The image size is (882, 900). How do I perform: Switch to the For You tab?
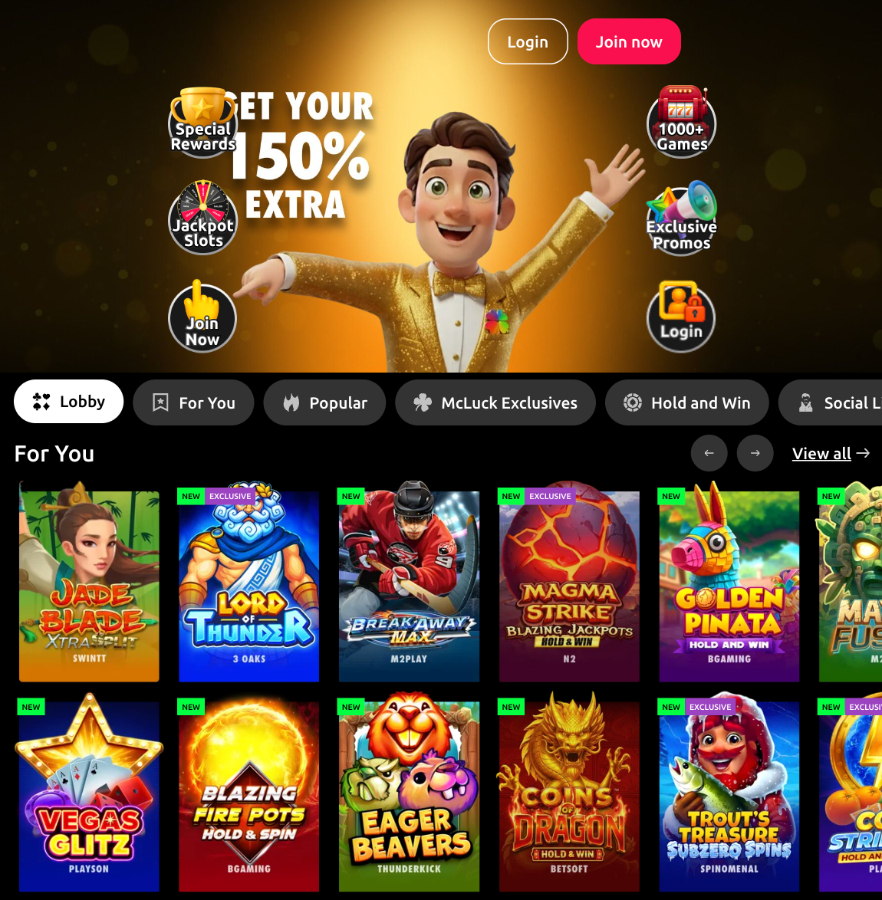pyautogui.click(x=193, y=402)
